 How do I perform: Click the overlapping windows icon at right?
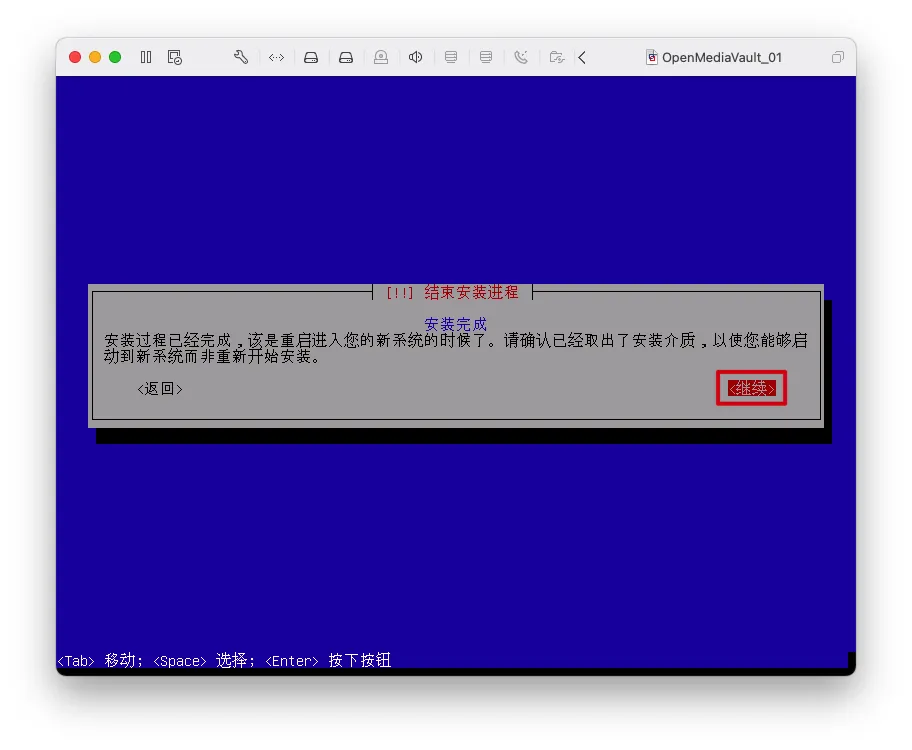click(838, 57)
